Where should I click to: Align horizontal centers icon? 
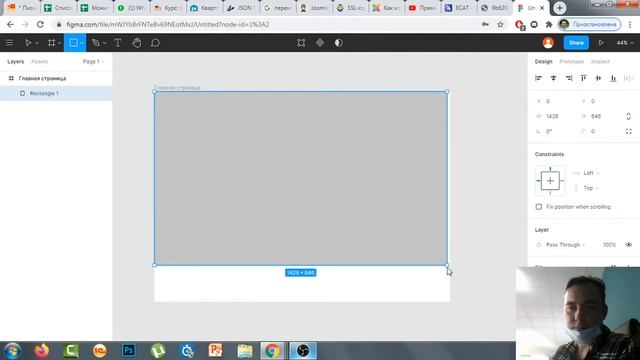(x=553, y=78)
